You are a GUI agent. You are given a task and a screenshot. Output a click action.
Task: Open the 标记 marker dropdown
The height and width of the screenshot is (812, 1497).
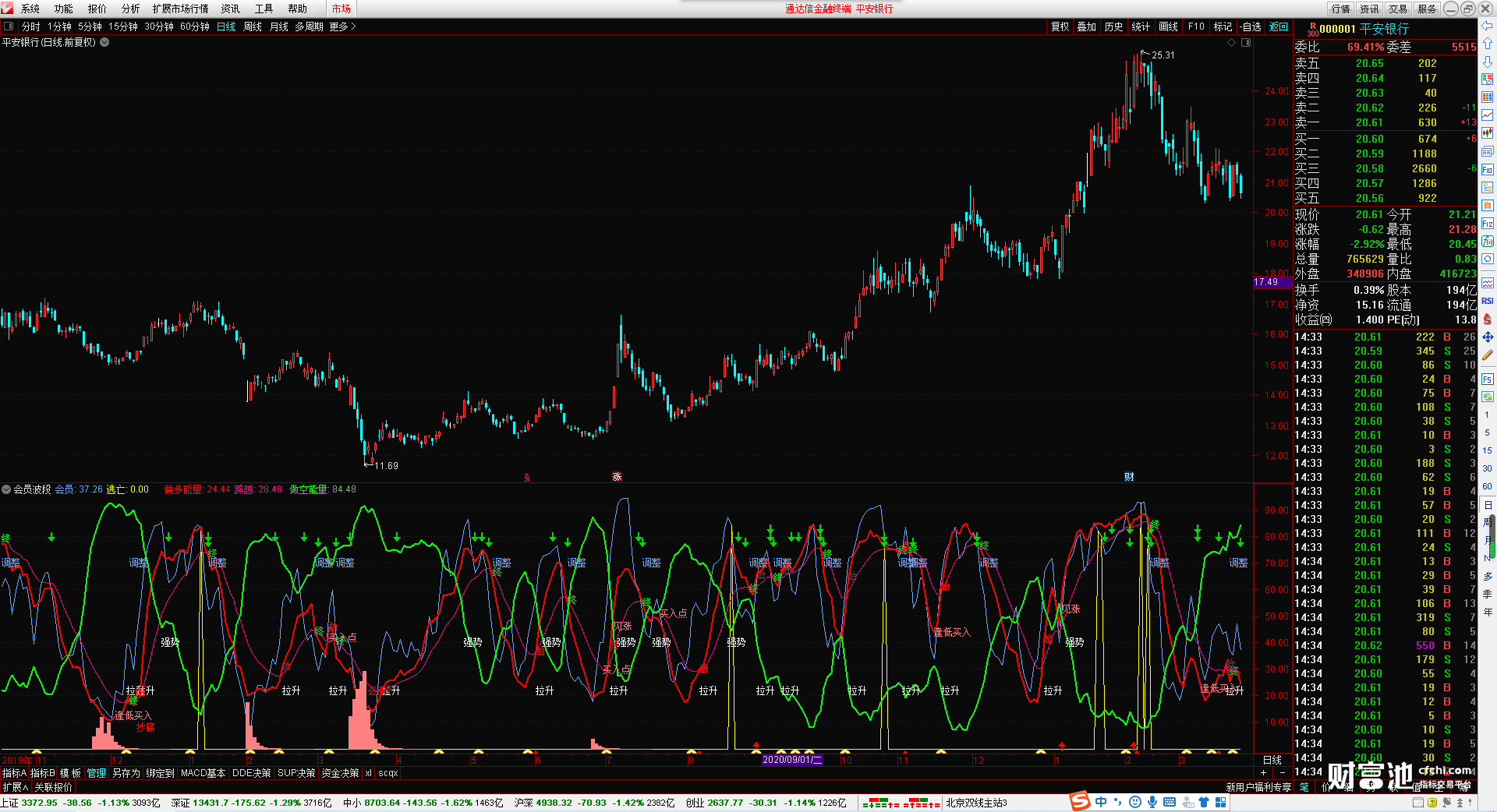click(1223, 26)
